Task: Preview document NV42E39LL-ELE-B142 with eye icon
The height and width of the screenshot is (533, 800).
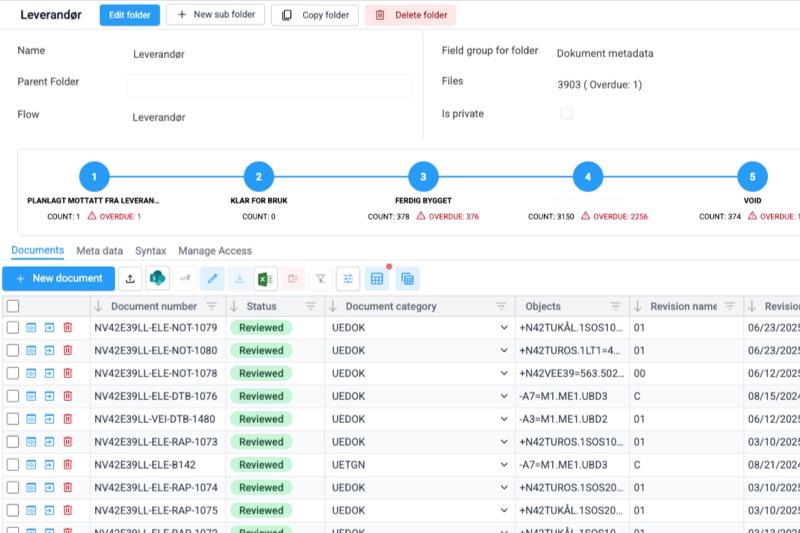Action: tap(31, 465)
